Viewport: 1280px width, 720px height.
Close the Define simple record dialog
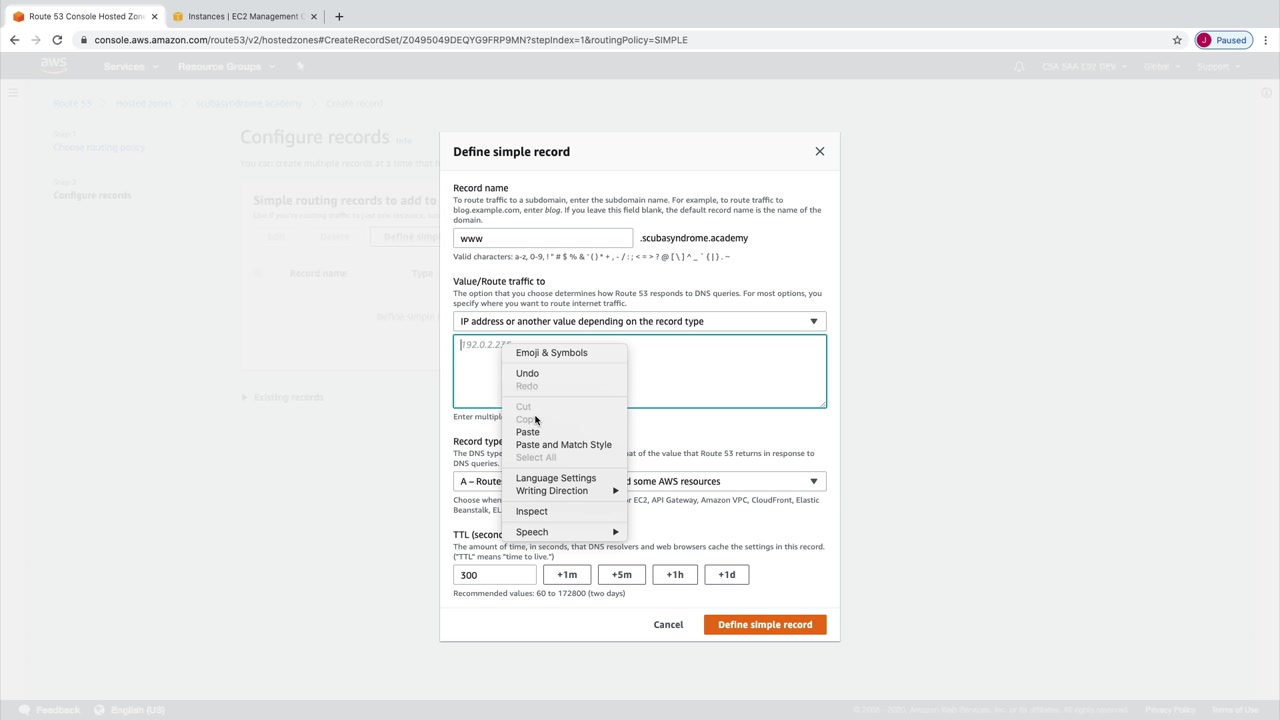pos(820,151)
